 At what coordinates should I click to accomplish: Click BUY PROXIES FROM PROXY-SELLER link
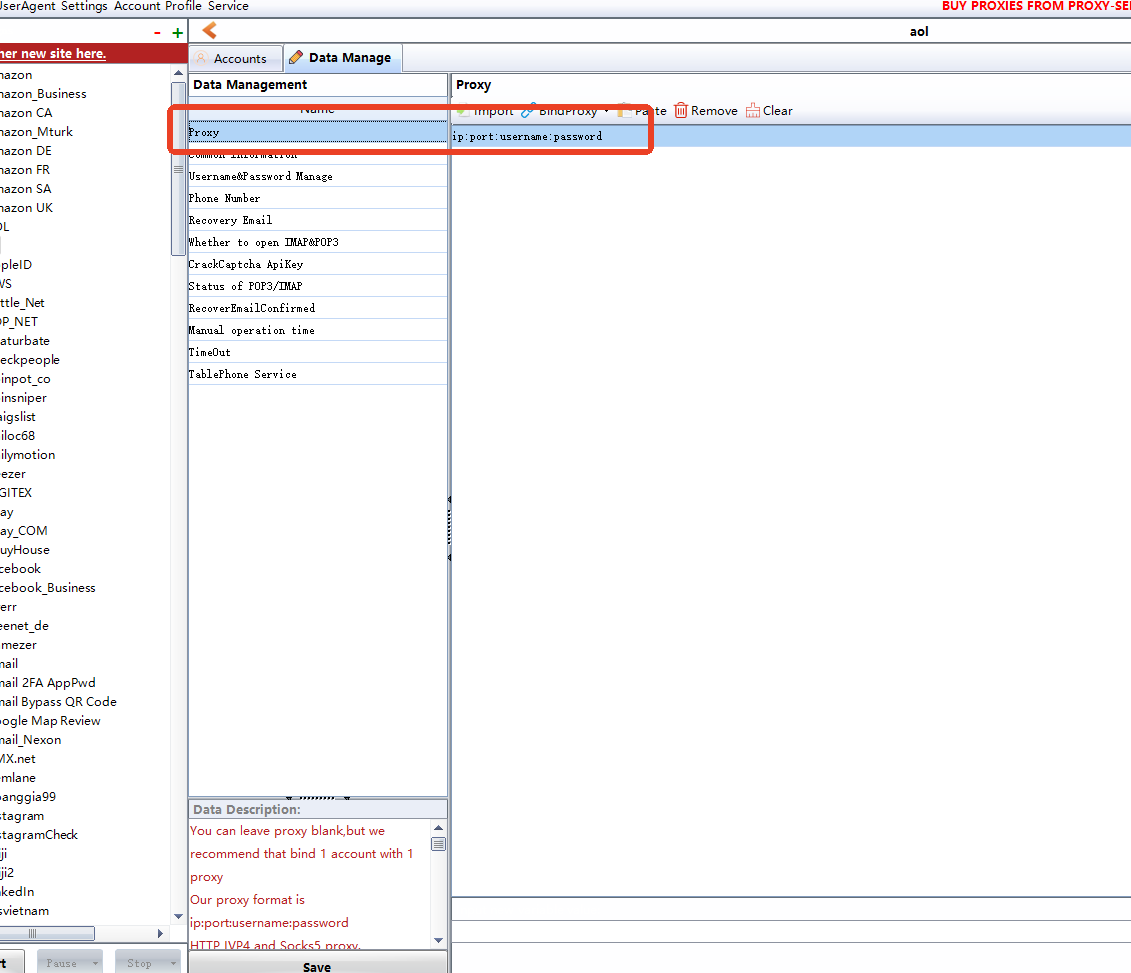coord(1036,6)
